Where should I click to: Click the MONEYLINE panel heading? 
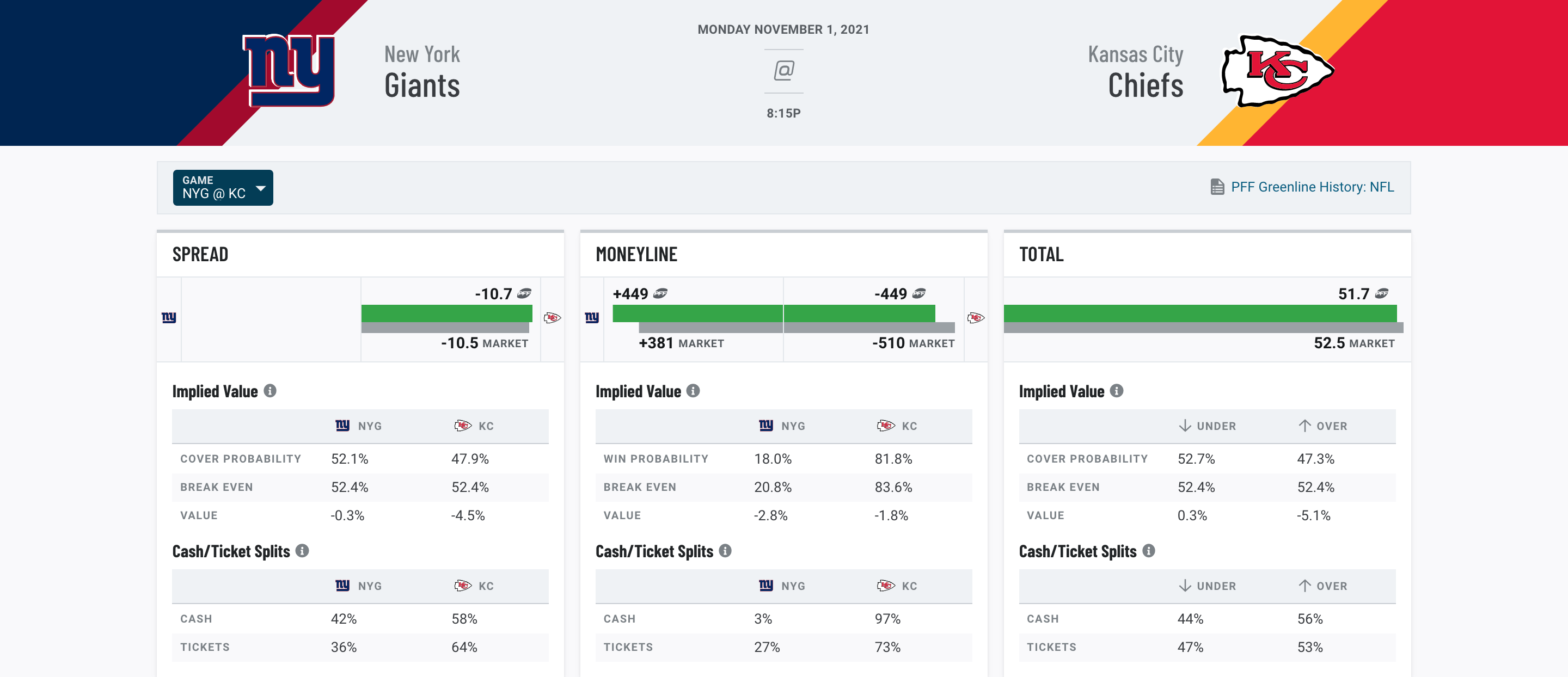636,254
